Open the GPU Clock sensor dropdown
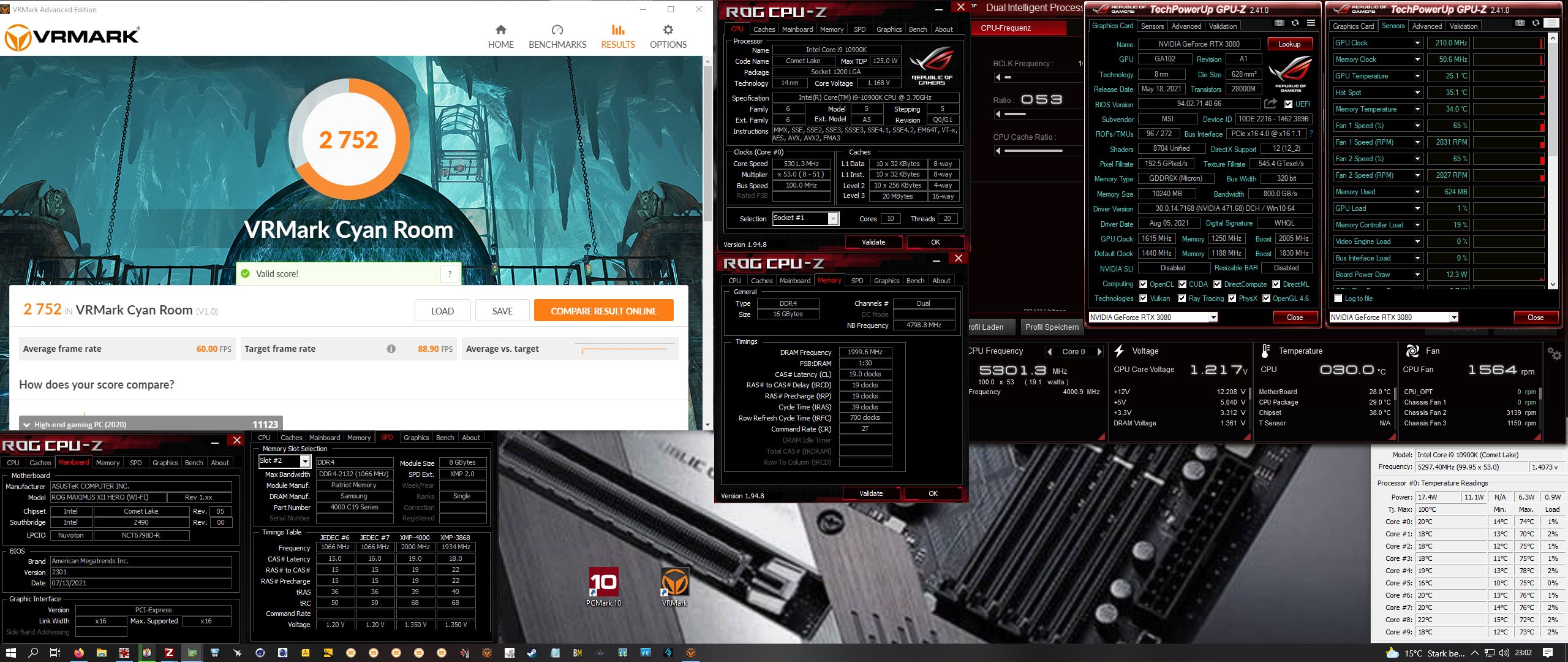The image size is (1568, 662). click(1417, 43)
